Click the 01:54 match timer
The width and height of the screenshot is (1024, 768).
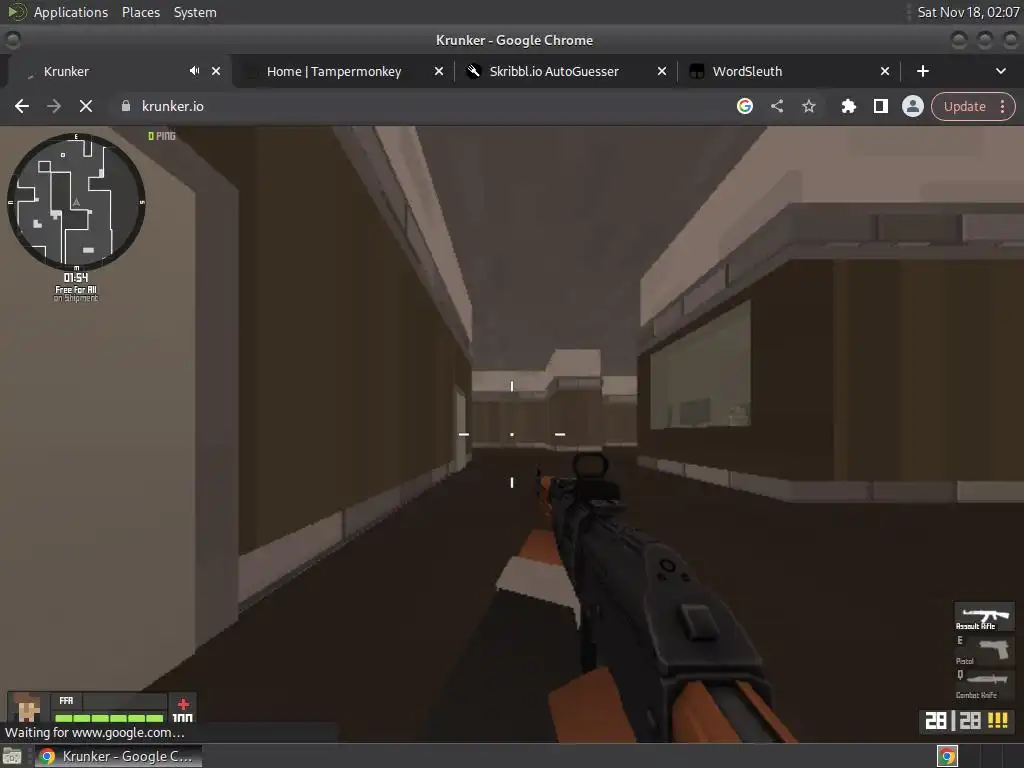point(76,278)
